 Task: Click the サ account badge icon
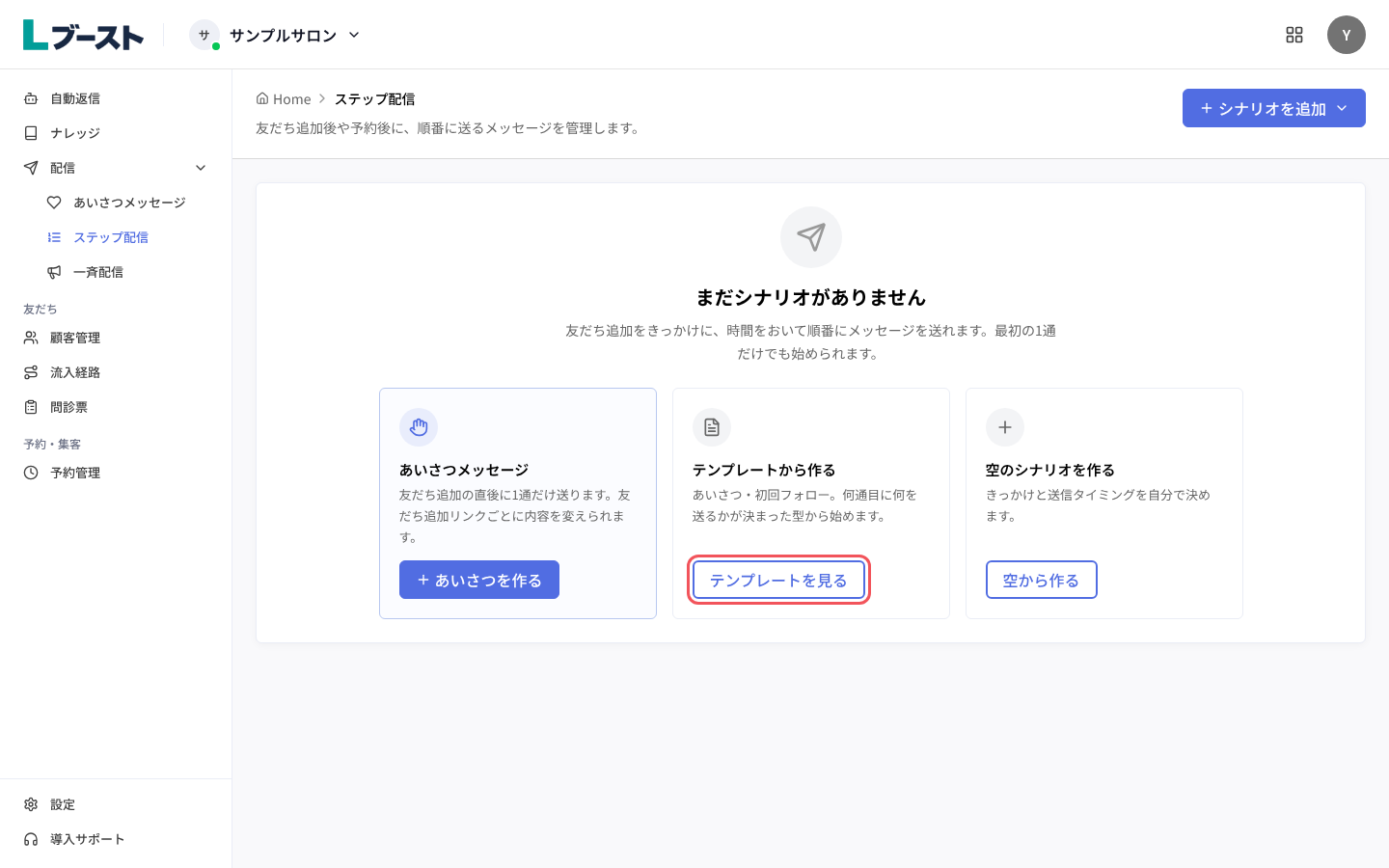(204, 35)
